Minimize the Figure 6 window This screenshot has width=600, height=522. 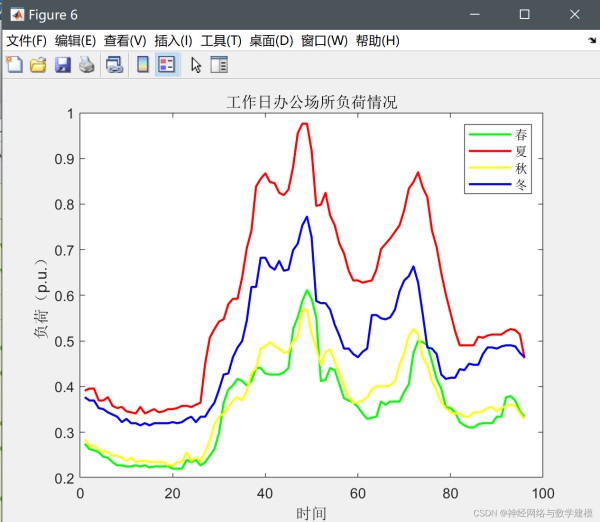coord(475,15)
